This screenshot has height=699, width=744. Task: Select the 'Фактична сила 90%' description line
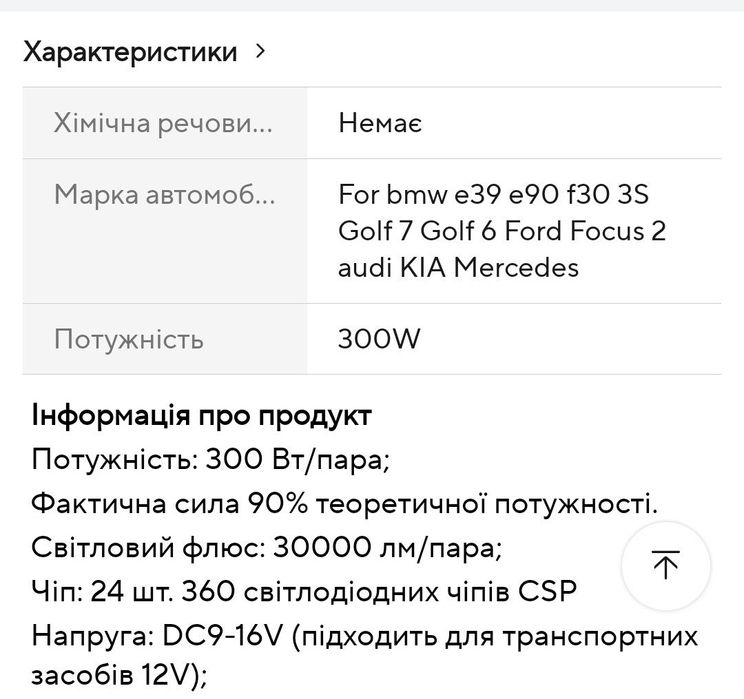tap(344, 503)
